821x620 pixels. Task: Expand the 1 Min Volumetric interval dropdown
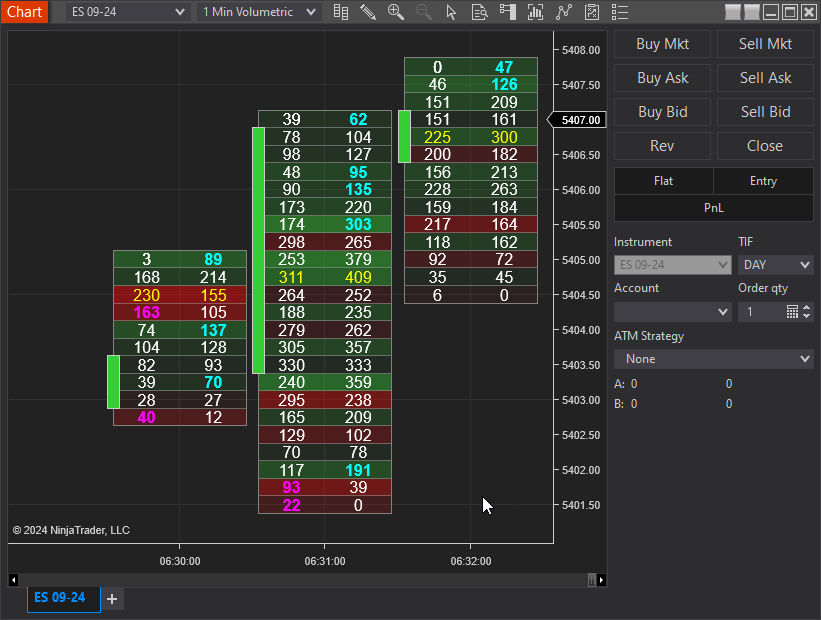click(259, 12)
